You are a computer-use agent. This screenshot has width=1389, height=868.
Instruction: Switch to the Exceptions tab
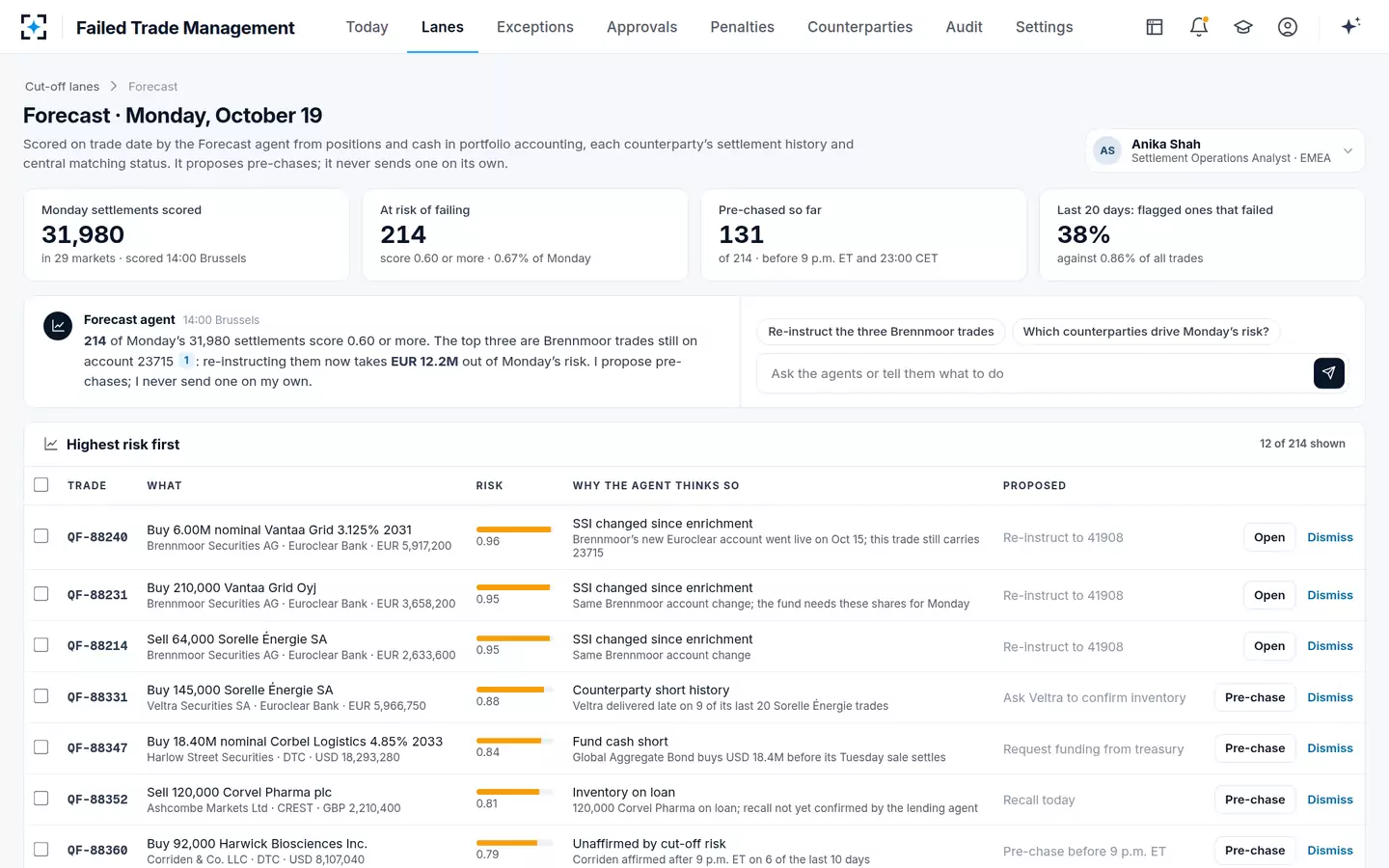pyautogui.click(x=535, y=27)
